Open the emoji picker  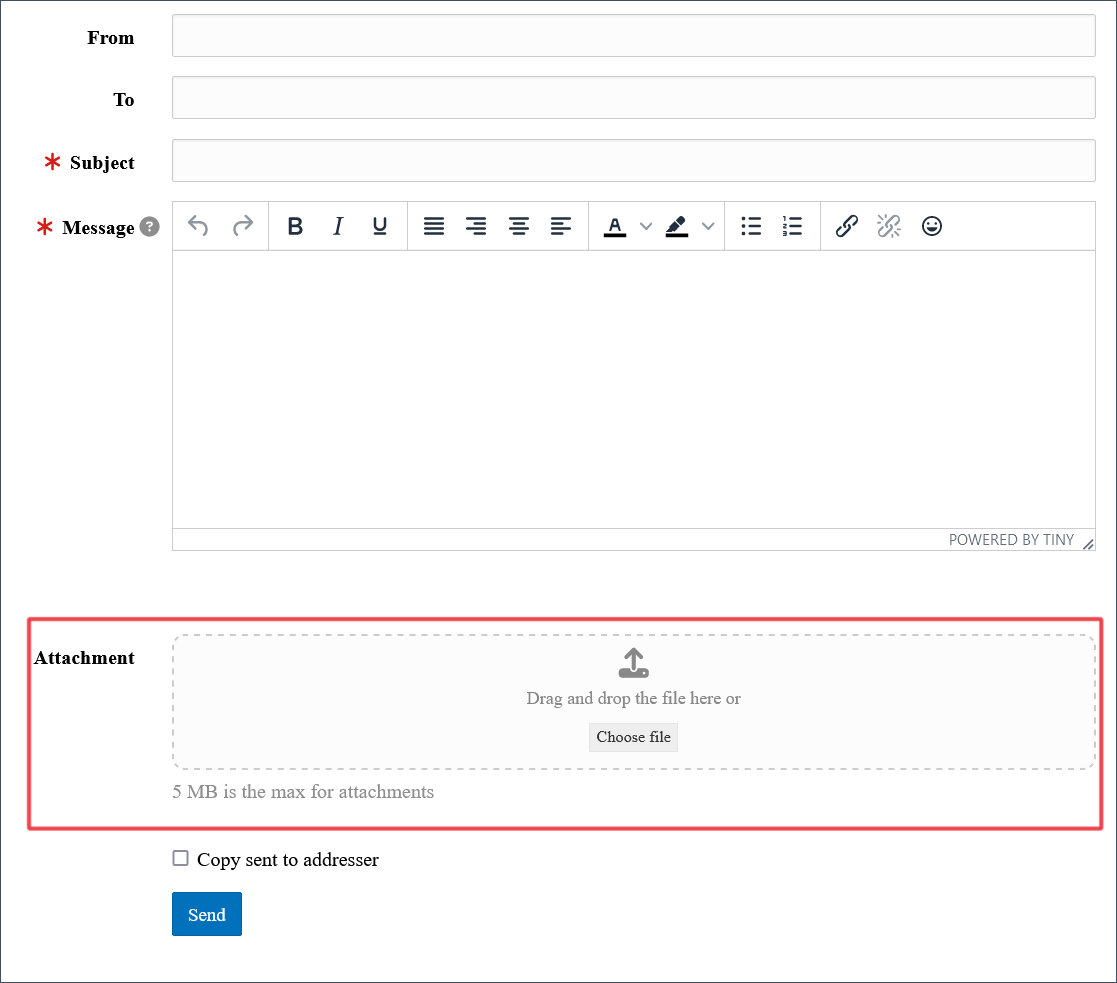pos(932,227)
